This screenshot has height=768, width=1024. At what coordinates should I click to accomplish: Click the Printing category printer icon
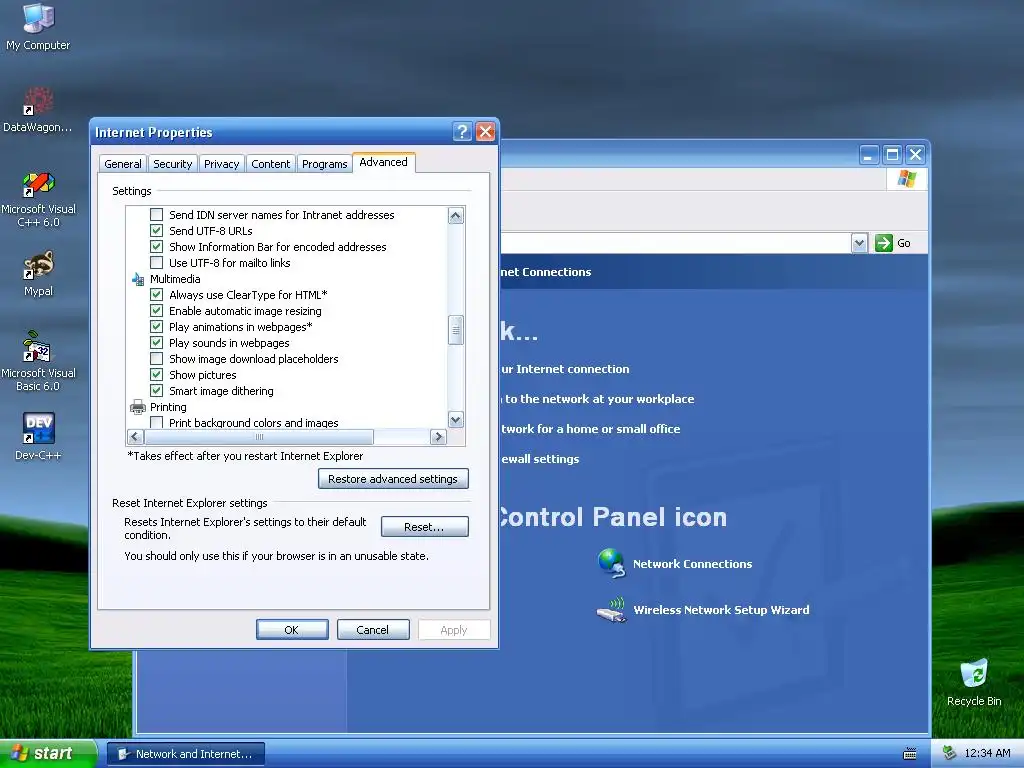coord(138,407)
